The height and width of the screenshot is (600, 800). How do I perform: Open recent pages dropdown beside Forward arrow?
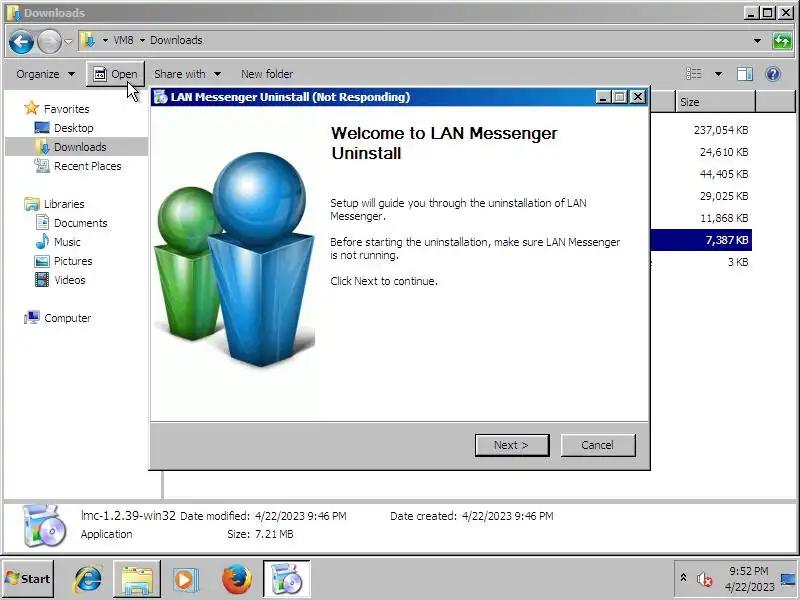[68, 41]
